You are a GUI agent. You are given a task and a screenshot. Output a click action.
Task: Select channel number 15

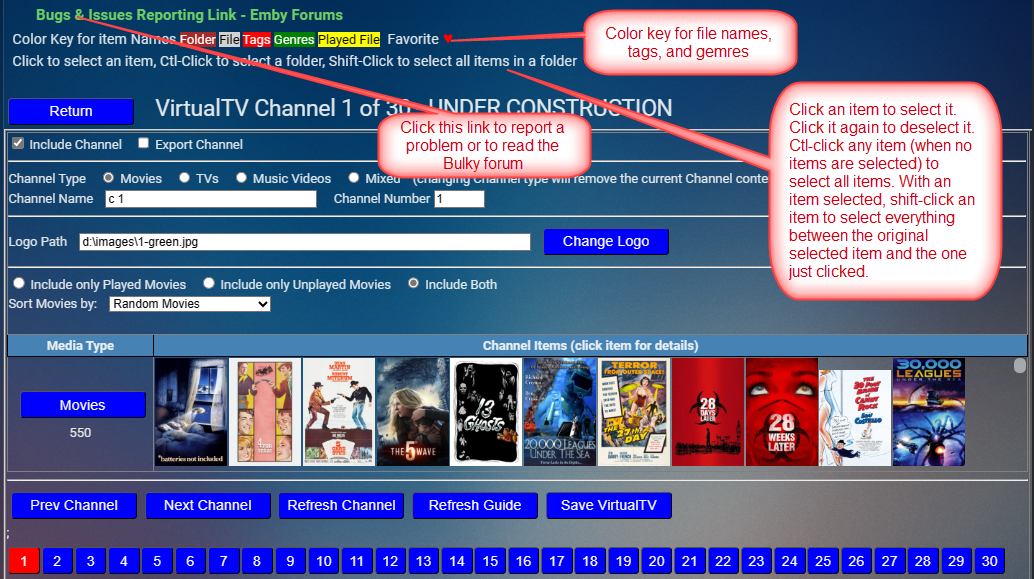pyautogui.click(x=490, y=561)
